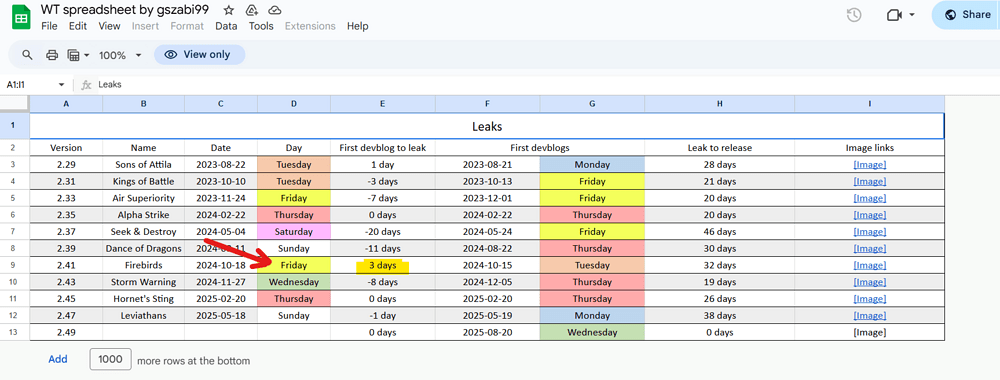Click the Google Sheets home icon

[x=21, y=17]
